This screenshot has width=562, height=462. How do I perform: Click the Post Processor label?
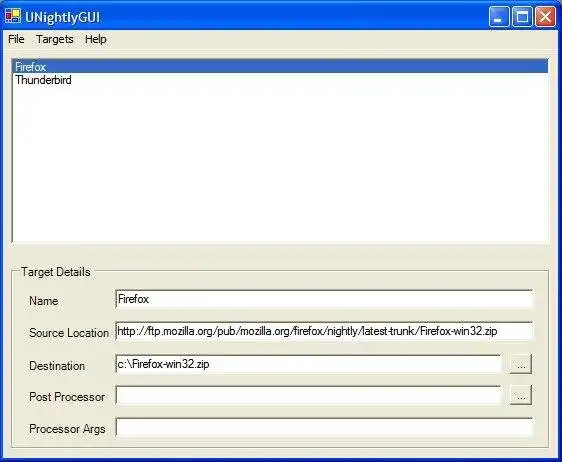pos(67,397)
